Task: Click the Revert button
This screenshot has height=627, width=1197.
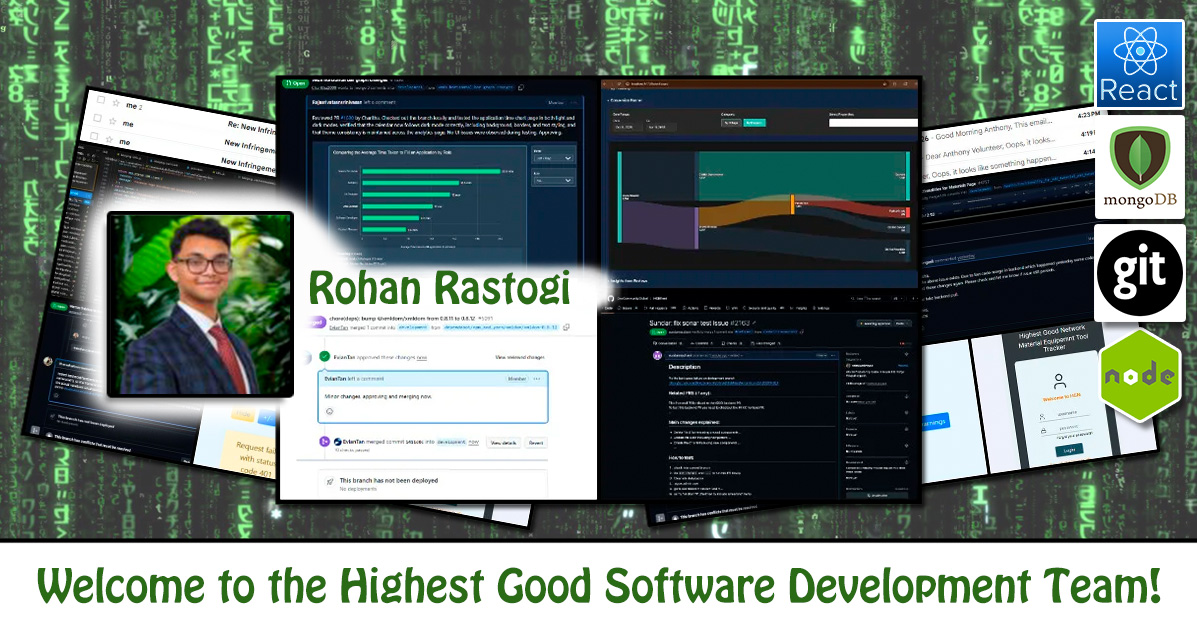Action: click(x=537, y=442)
